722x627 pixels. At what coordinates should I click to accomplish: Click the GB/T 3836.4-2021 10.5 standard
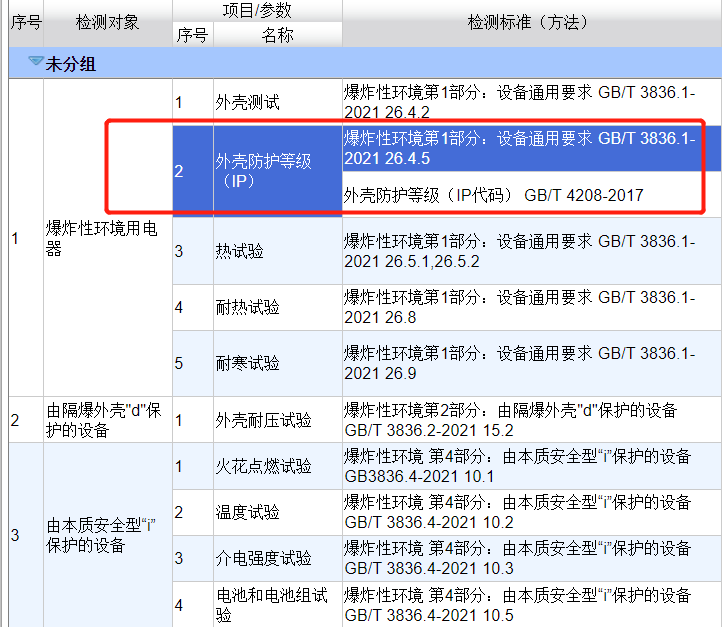click(532, 605)
